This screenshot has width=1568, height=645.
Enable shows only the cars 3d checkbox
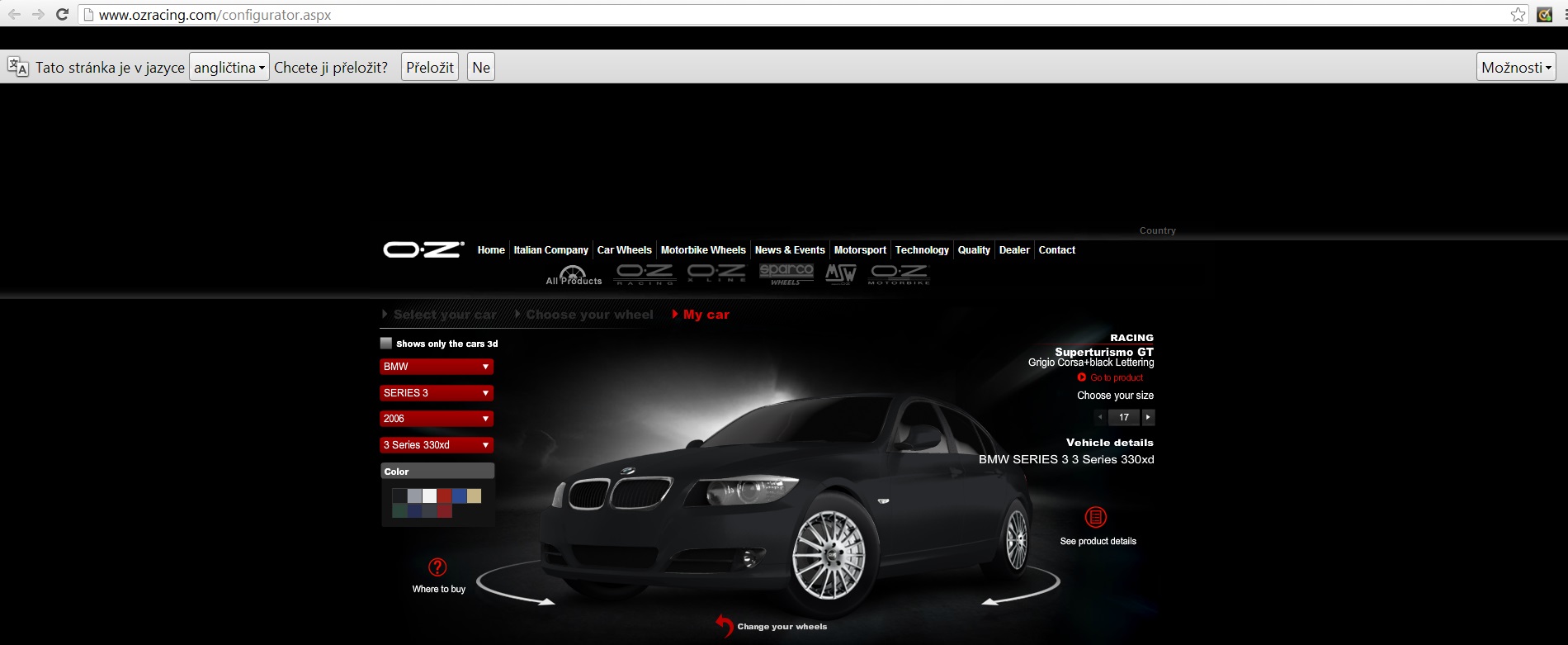coord(385,343)
